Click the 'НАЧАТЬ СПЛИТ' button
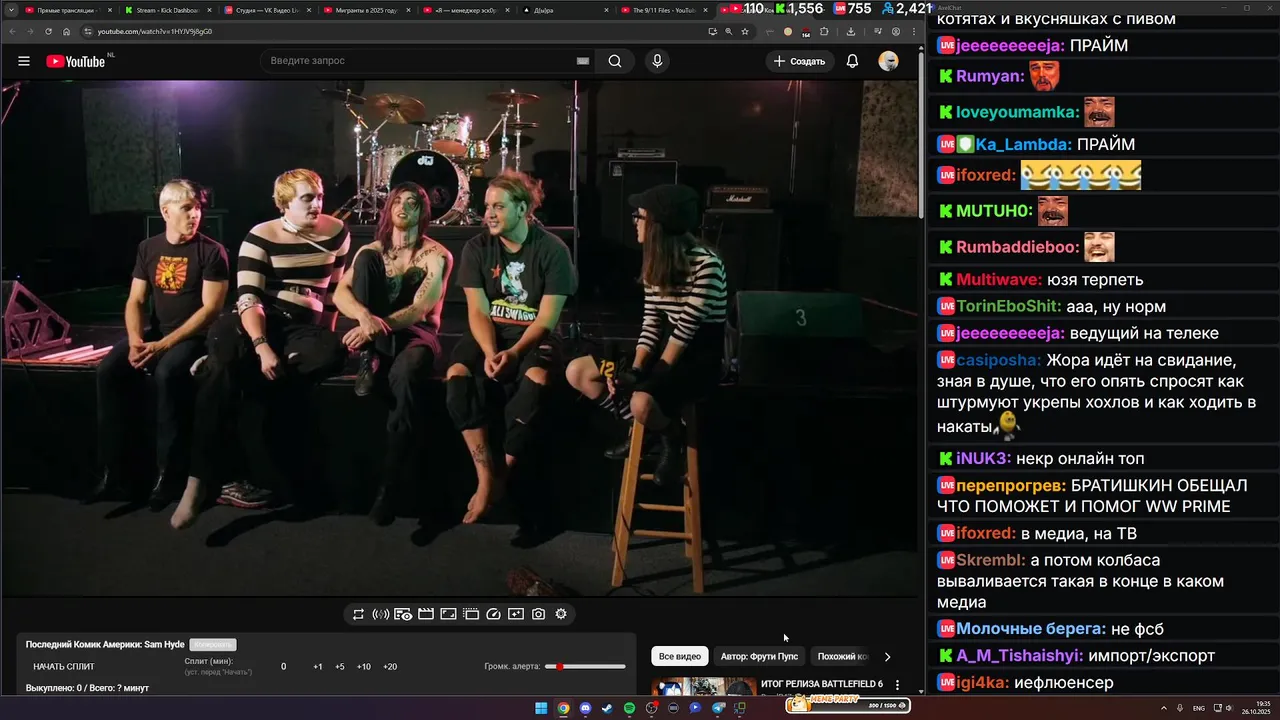This screenshot has height=720, width=1280. click(64, 667)
